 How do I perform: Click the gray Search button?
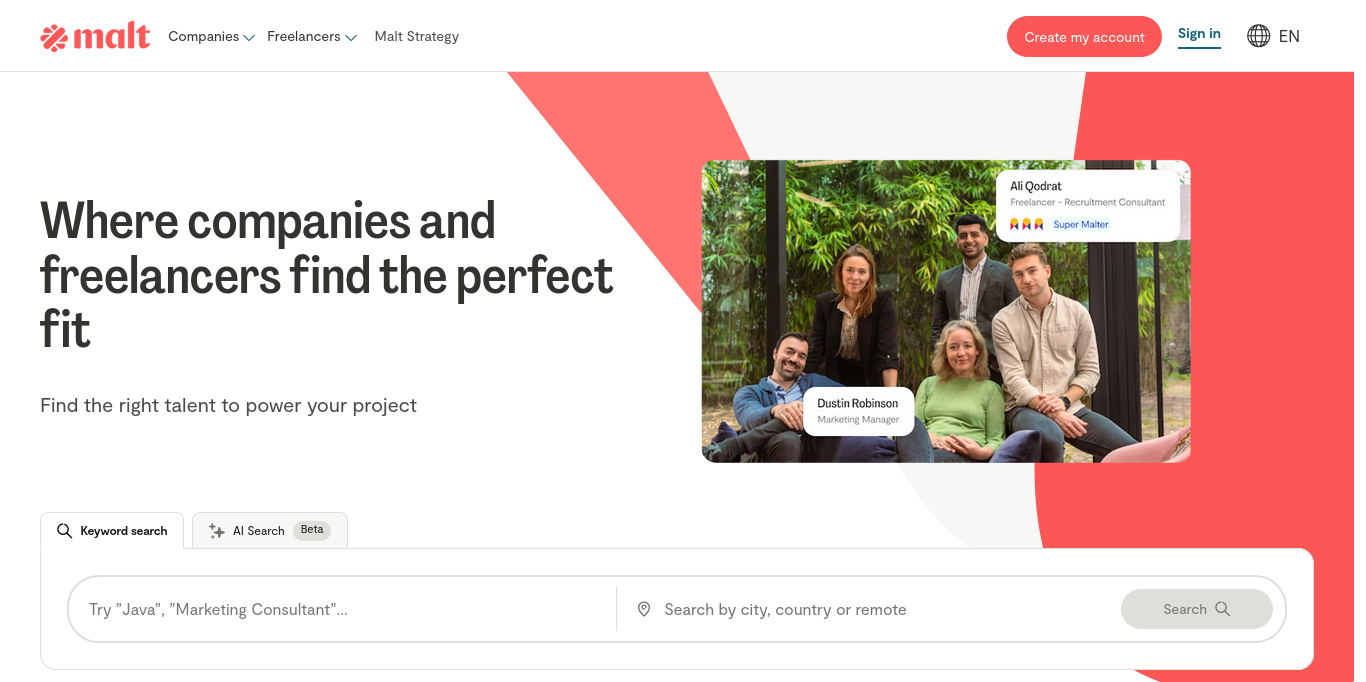(1197, 609)
